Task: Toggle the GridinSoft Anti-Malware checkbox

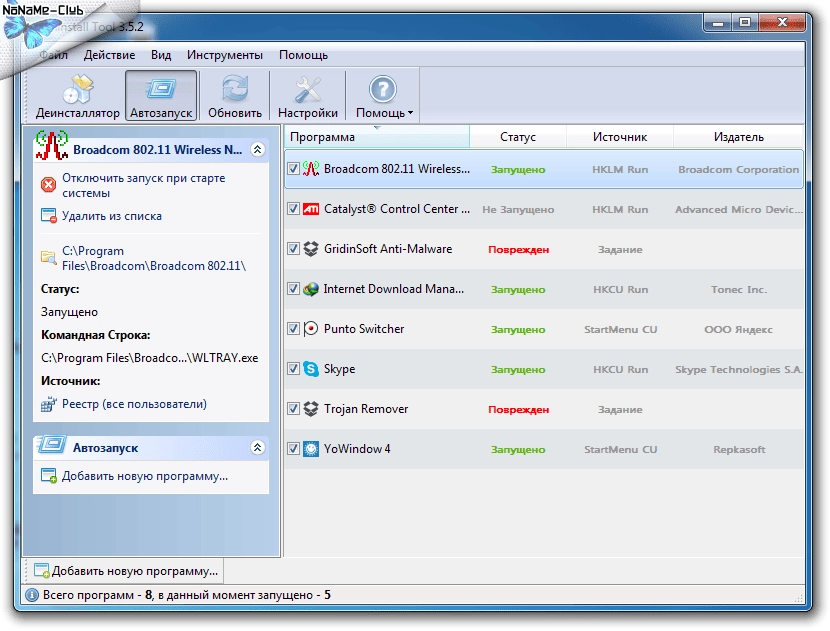Action: point(293,249)
